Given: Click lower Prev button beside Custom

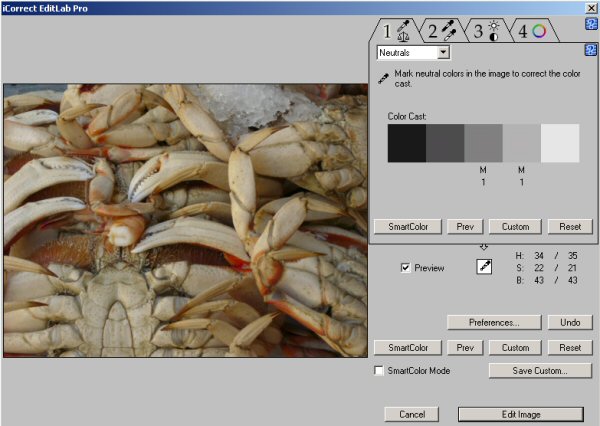Looking at the screenshot, I should point(465,348).
